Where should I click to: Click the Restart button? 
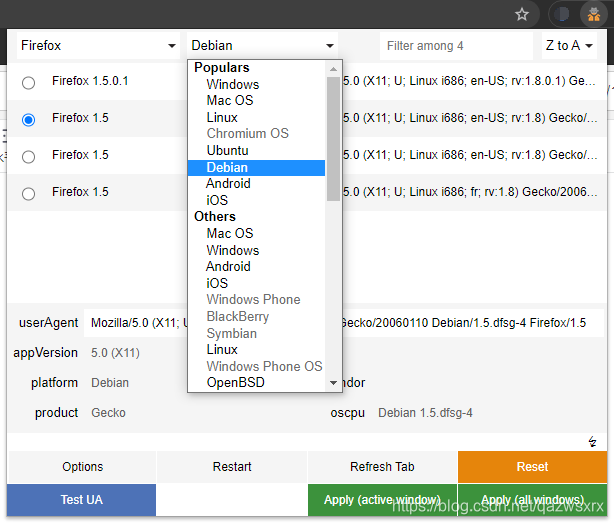pos(232,467)
